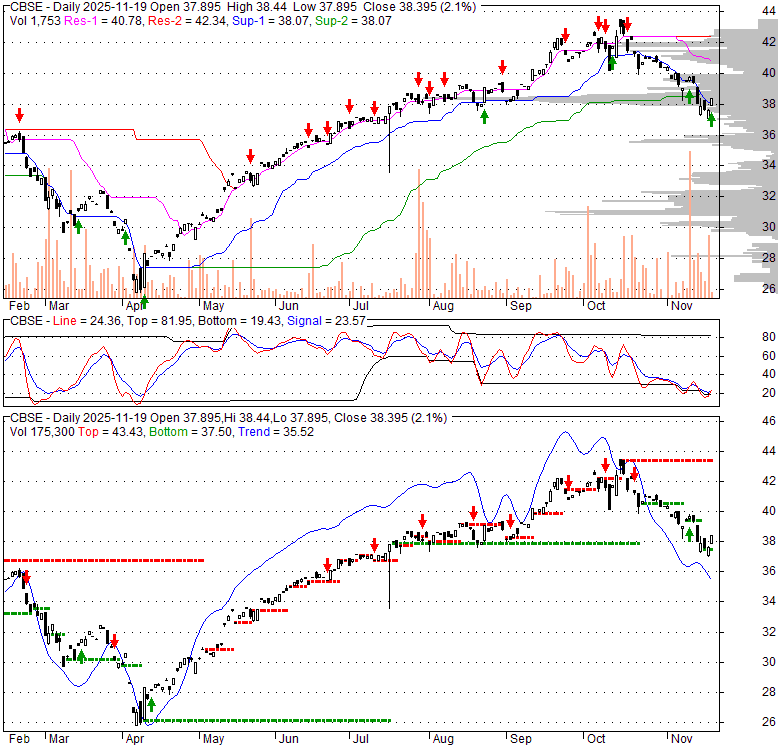Click the 'Res-1 = 40.78' resistance value

click(102, 21)
